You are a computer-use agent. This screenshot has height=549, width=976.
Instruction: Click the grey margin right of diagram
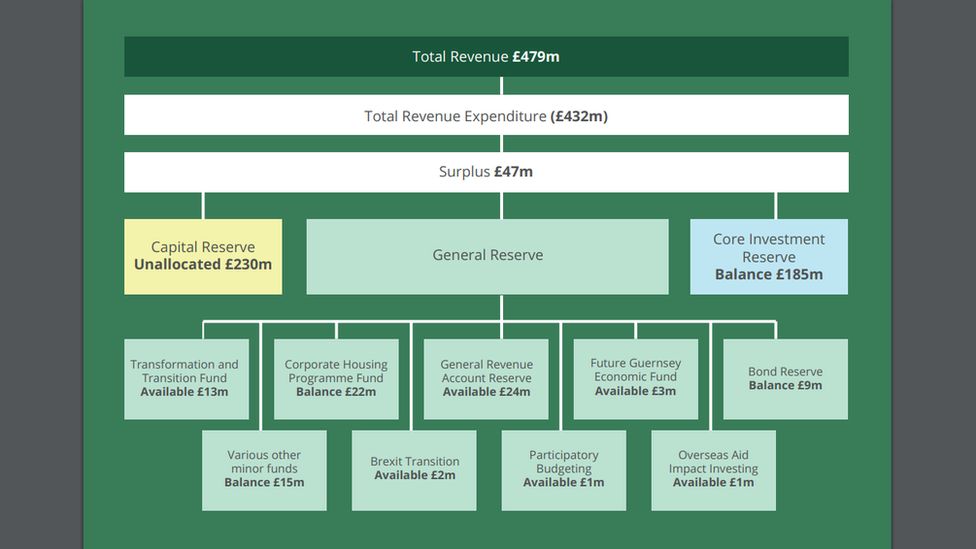pos(934,274)
